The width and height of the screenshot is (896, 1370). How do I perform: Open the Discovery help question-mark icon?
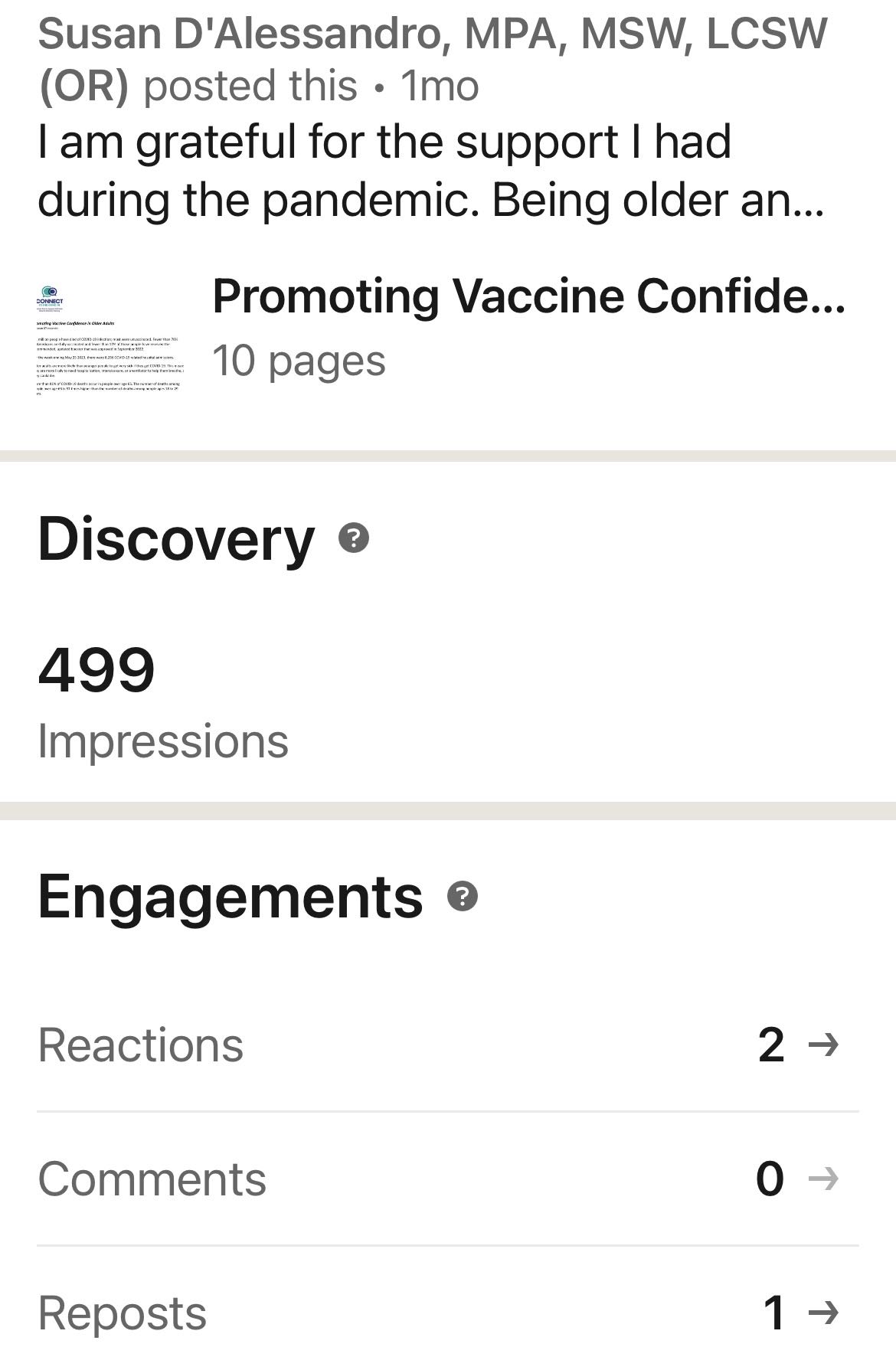click(x=354, y=538)
